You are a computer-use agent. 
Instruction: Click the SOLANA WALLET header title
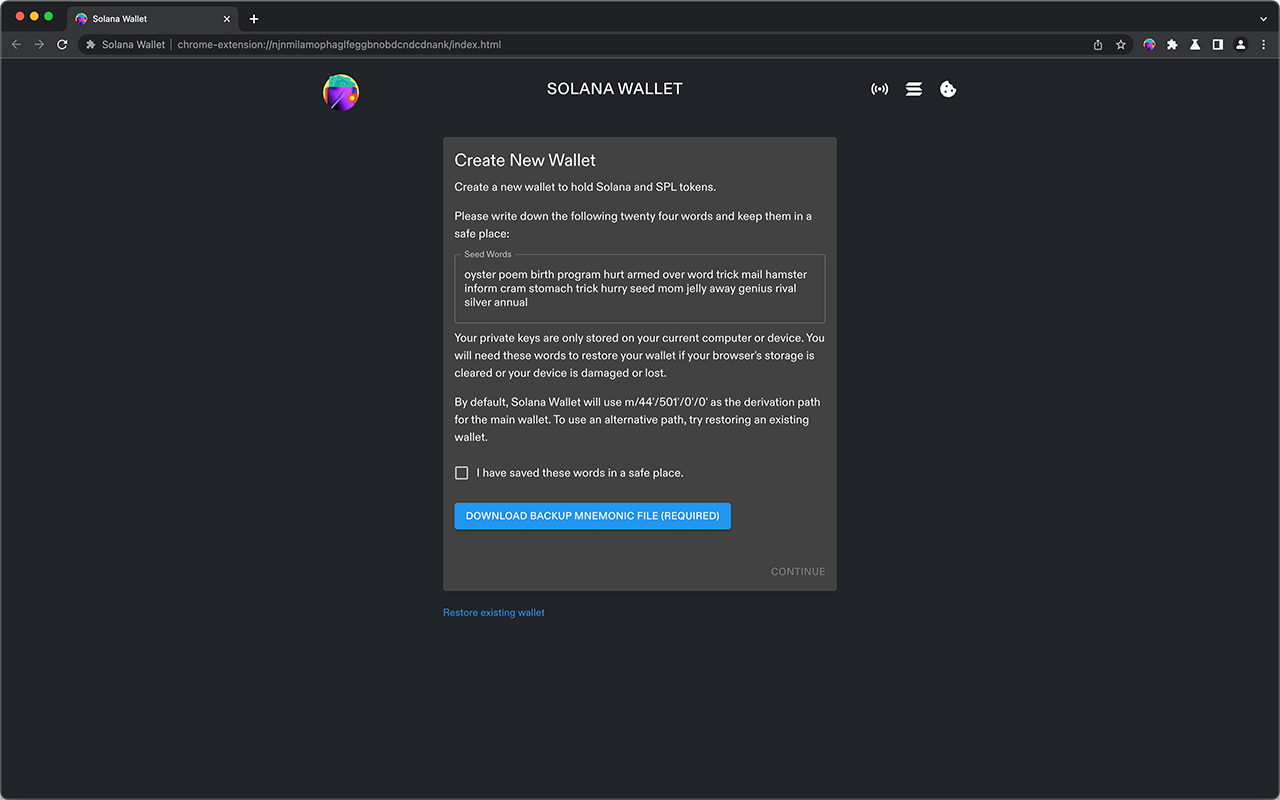pyautogui.click(x=614, y=89)
